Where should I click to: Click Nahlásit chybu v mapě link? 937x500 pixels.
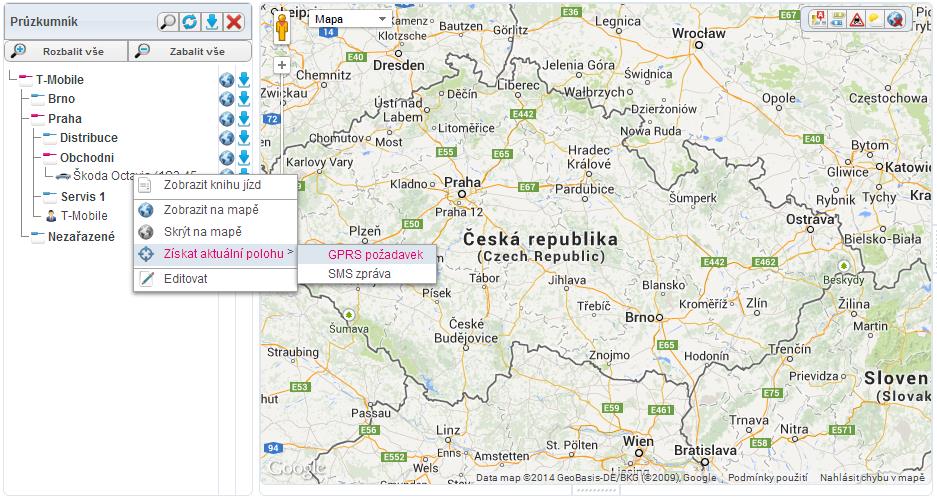point(872,477)
